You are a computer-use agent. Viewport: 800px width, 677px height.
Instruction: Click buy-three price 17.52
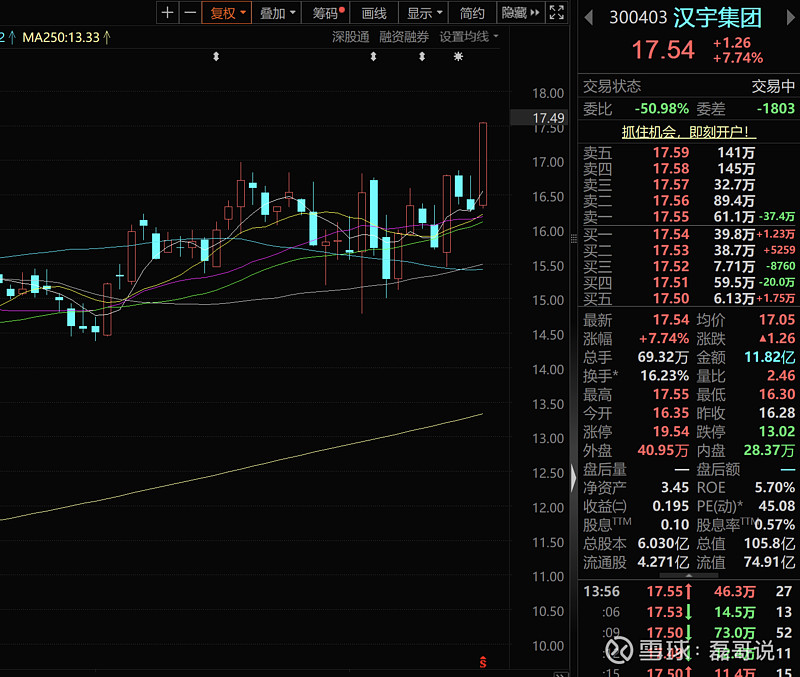point(671,266)
